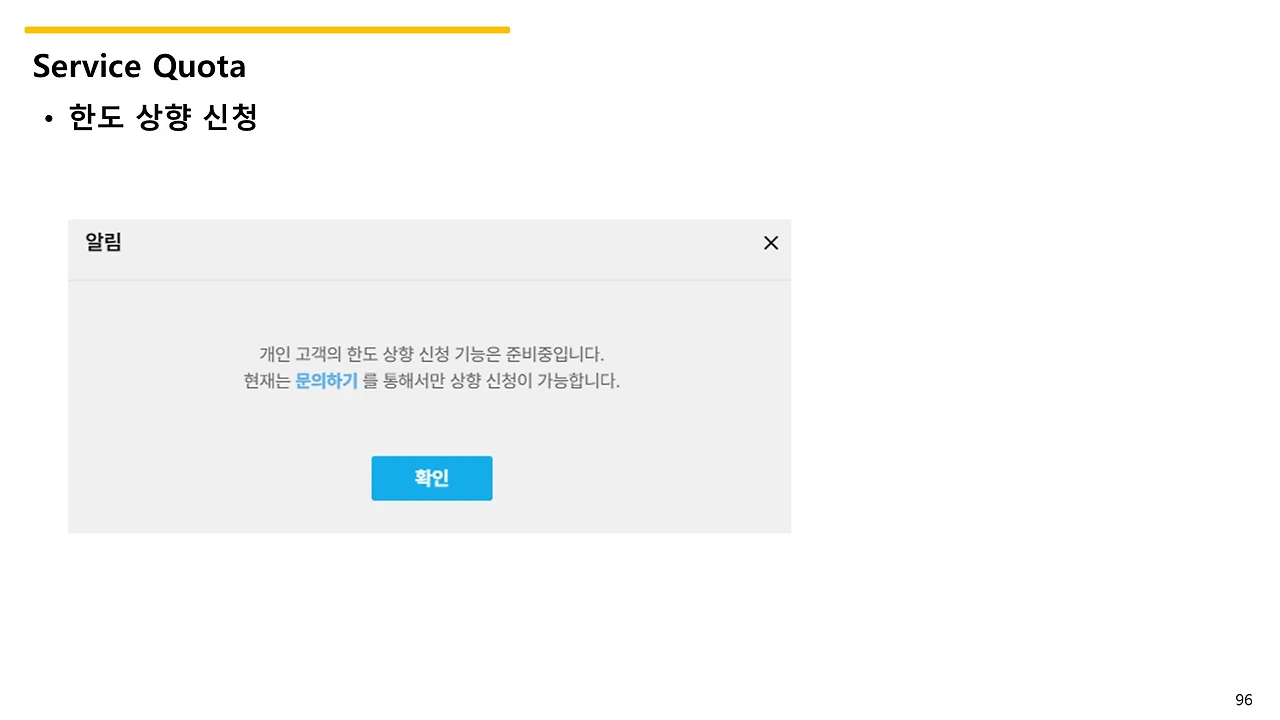1280x720 pixels.
Task: Click the 알림 dialog title
Action: tap(103, 242)
